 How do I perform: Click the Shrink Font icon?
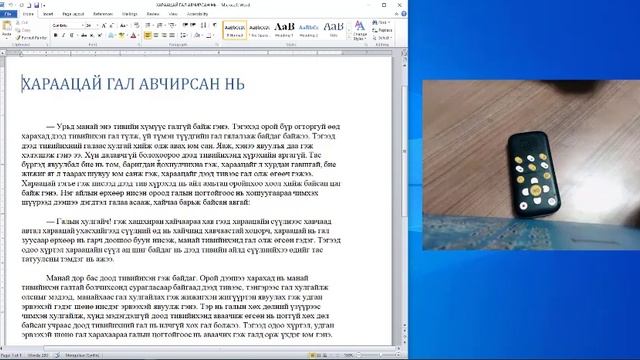click(111, 25)
